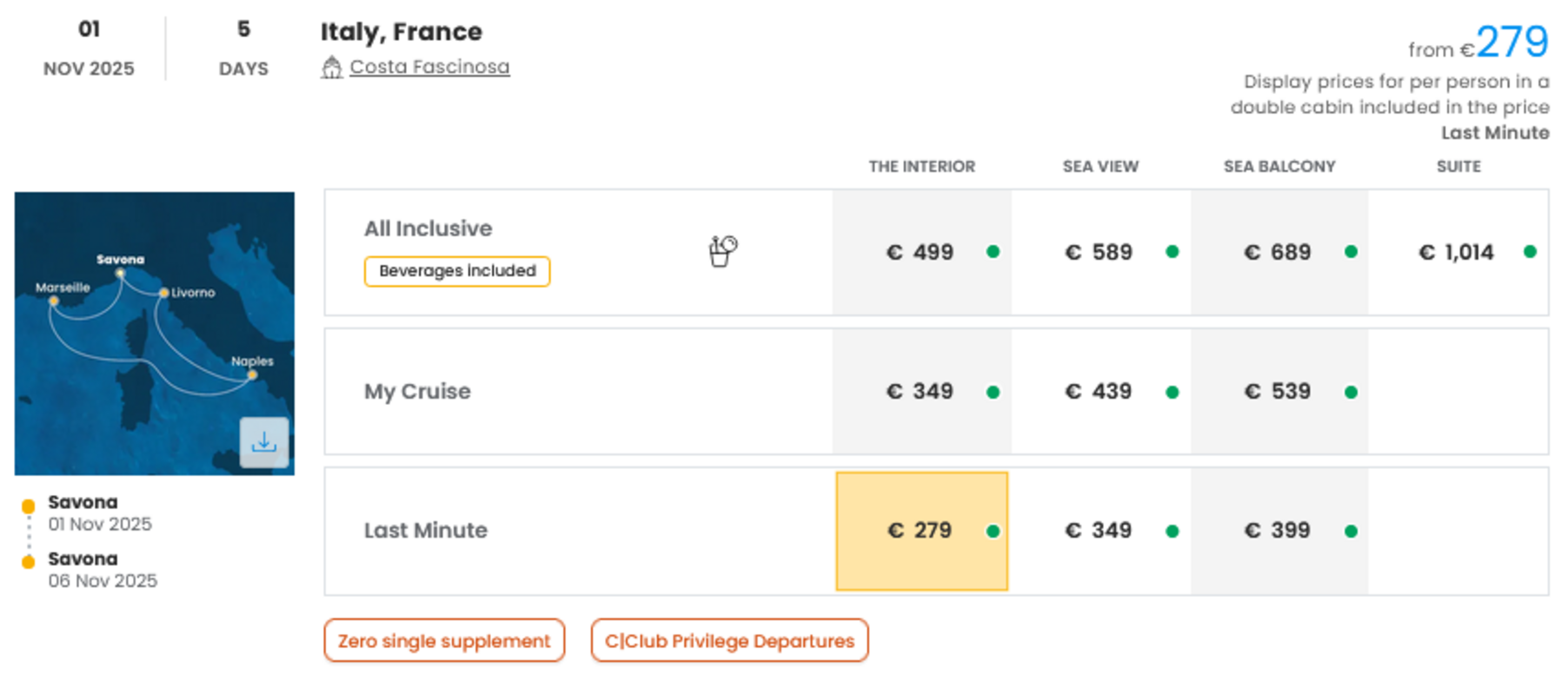Open the Costa Fascinosa ship link

[x=429, y=67]
